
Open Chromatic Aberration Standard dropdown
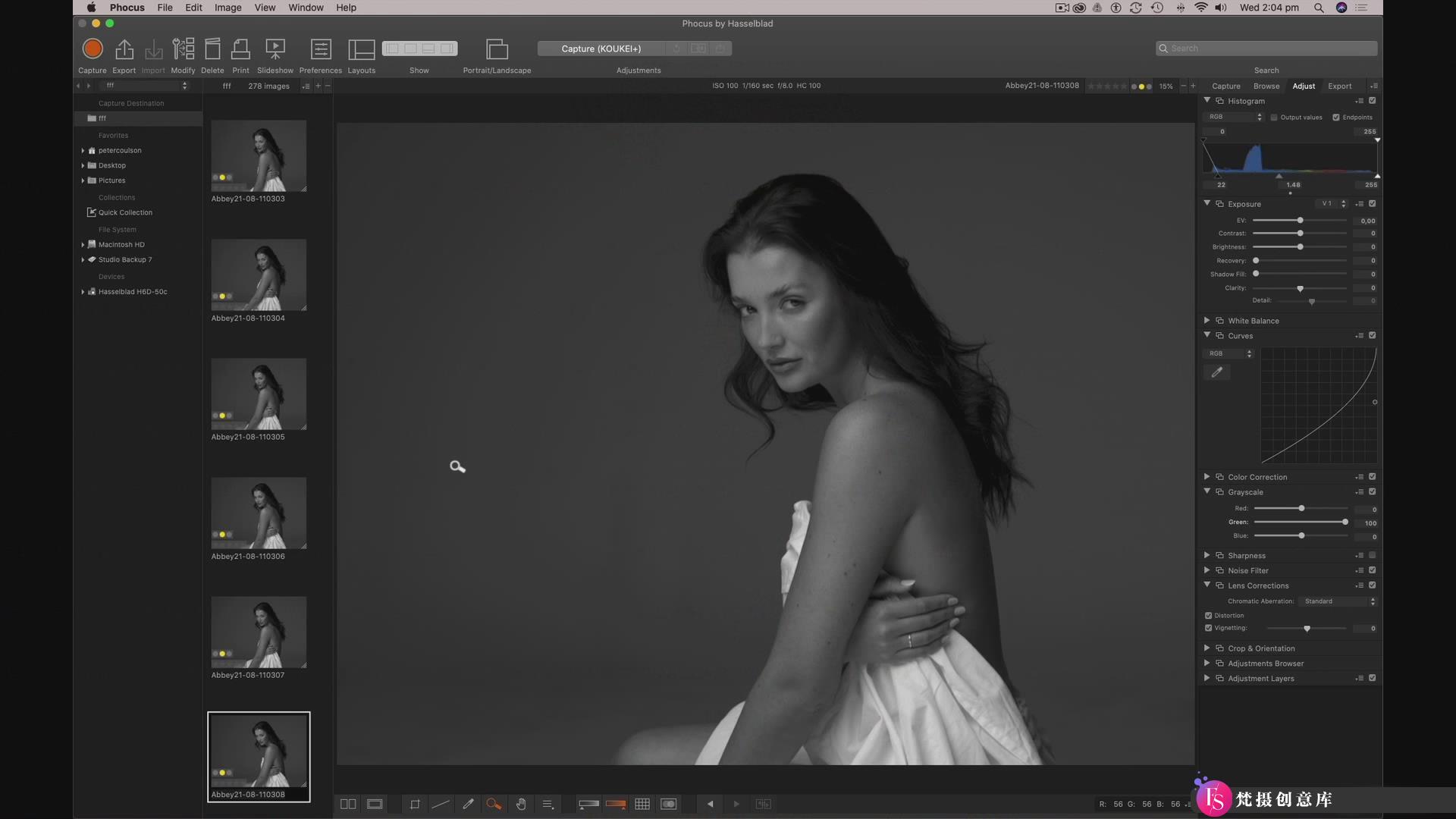coord(1338,601)
